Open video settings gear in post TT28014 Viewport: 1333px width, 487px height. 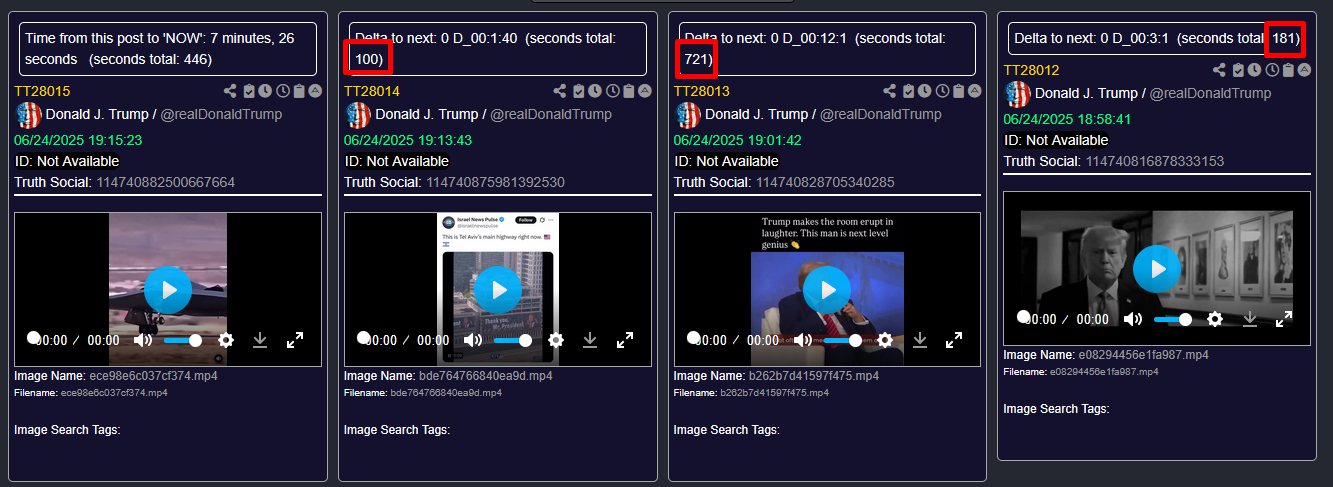point(556,340)
